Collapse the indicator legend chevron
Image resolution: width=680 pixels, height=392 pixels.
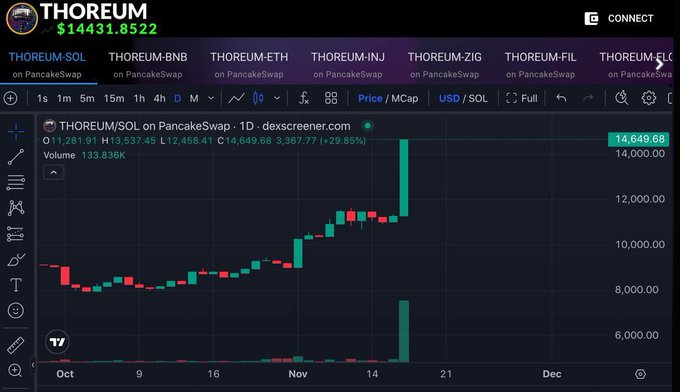point(53,173)
